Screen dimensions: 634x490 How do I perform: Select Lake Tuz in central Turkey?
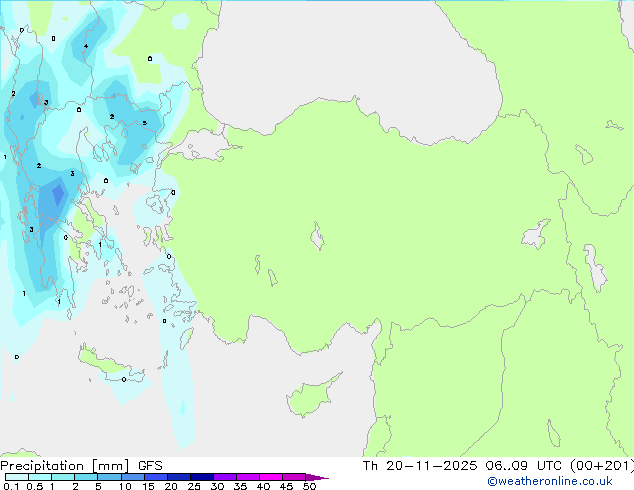(x=318, y=238)
